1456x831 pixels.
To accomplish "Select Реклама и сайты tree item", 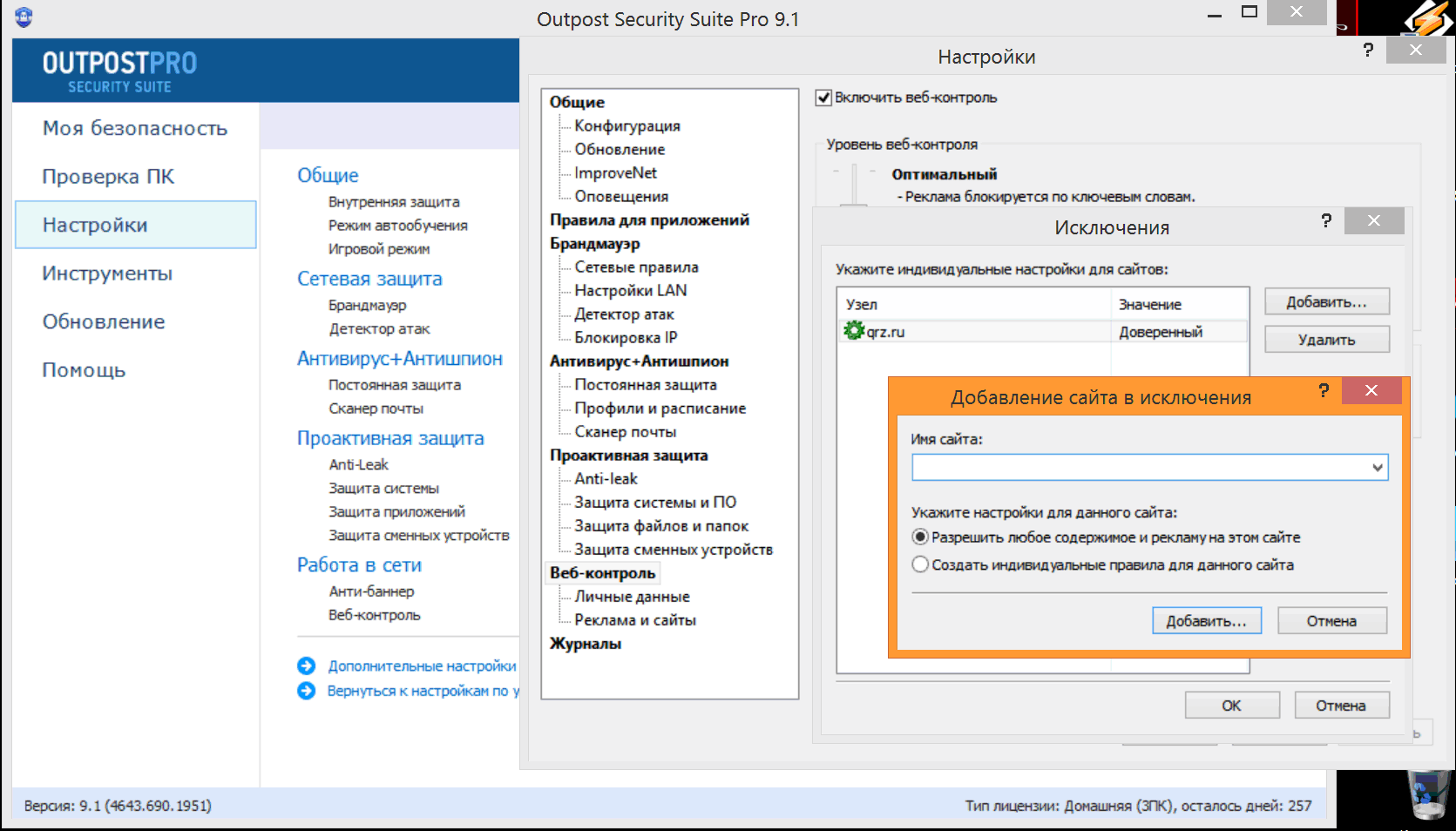I will [634, 620].
